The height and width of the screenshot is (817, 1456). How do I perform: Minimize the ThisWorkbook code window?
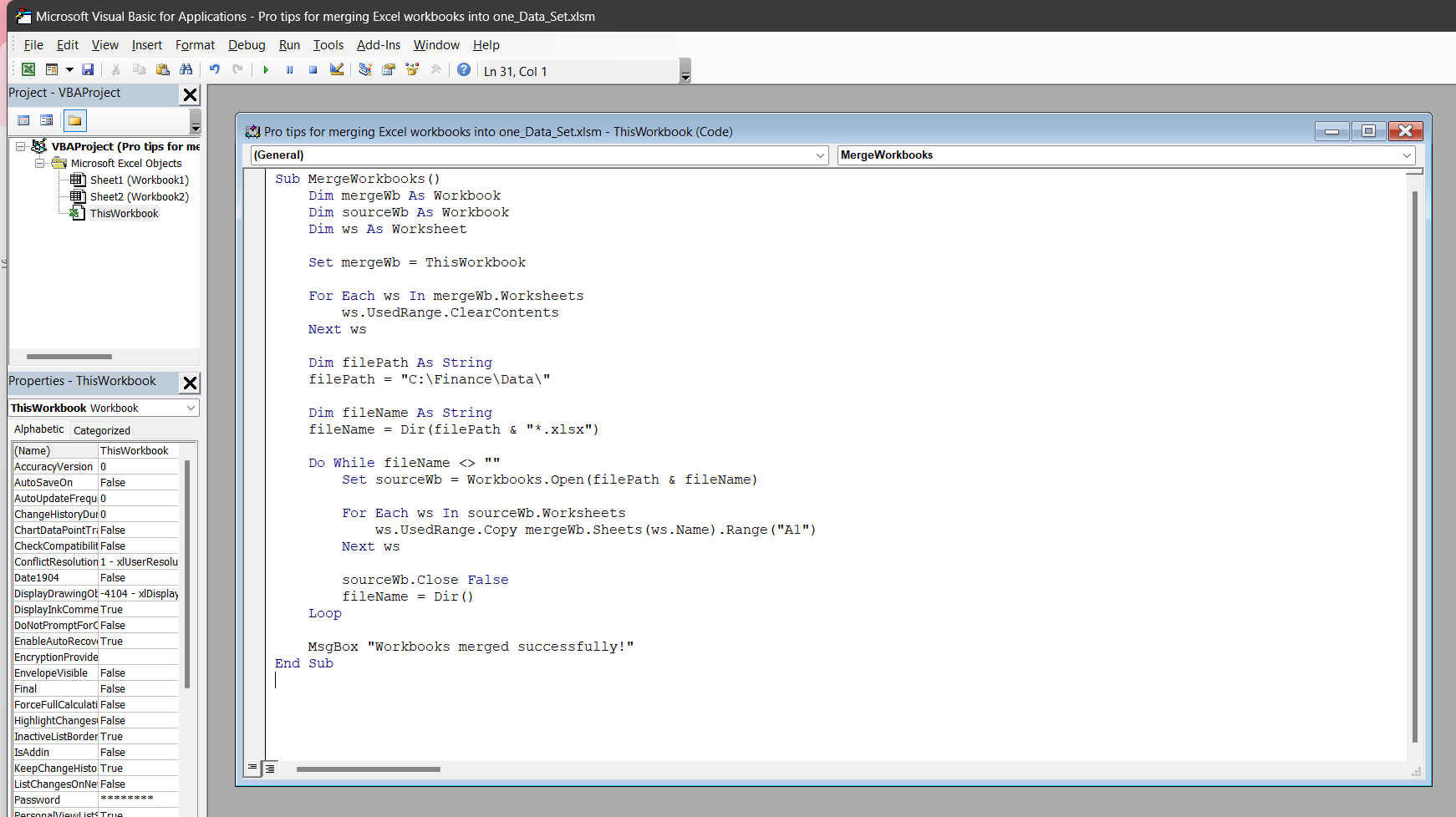[x=1331, y=131]
